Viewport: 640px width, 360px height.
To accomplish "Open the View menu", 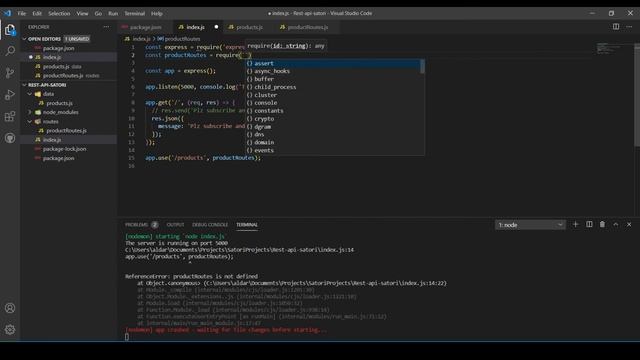I will coord(82,13).
